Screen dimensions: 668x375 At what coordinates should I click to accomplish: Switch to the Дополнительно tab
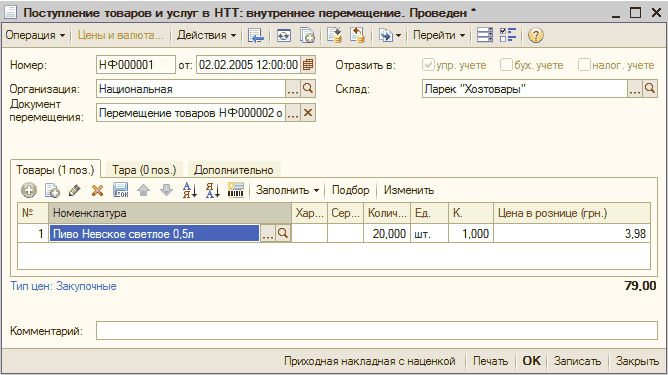[233, 170]
